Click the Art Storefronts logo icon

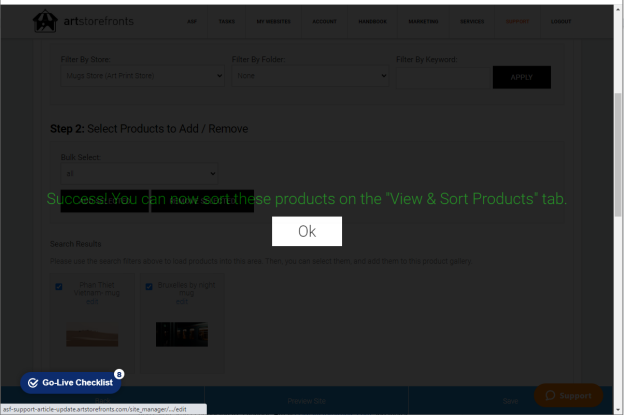tap(45, 21)
